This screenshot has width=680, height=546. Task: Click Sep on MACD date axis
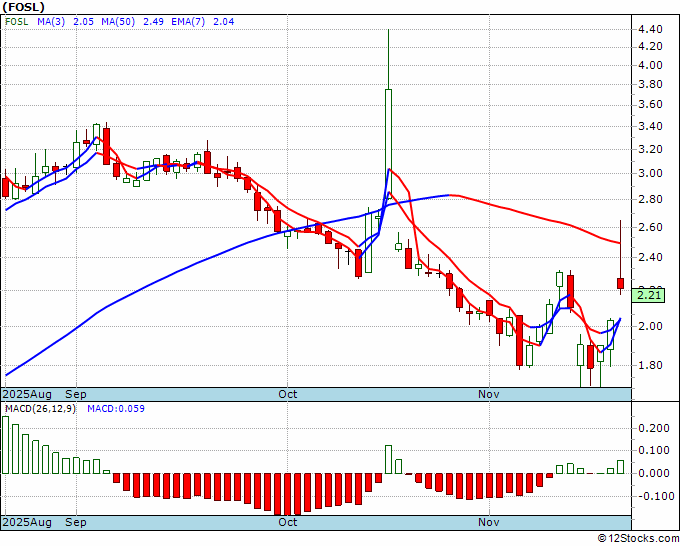76,522
